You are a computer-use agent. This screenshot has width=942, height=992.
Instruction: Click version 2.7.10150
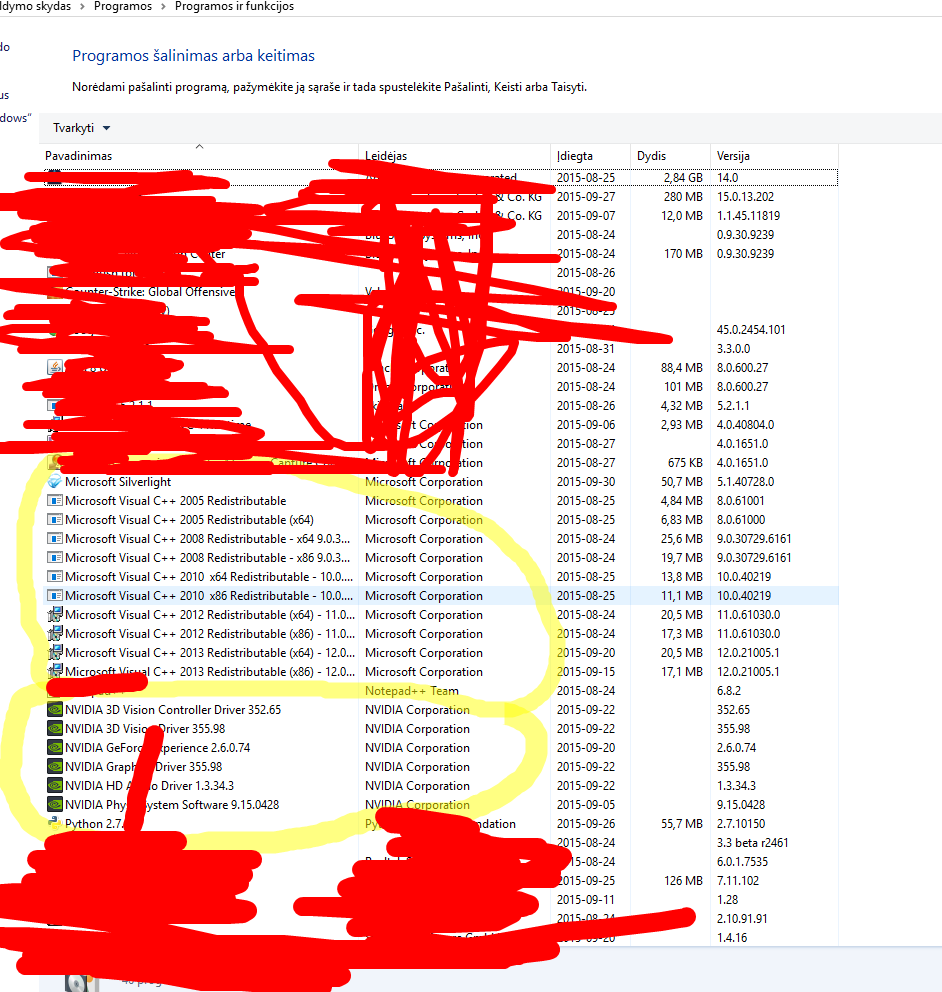click(741, 824)
